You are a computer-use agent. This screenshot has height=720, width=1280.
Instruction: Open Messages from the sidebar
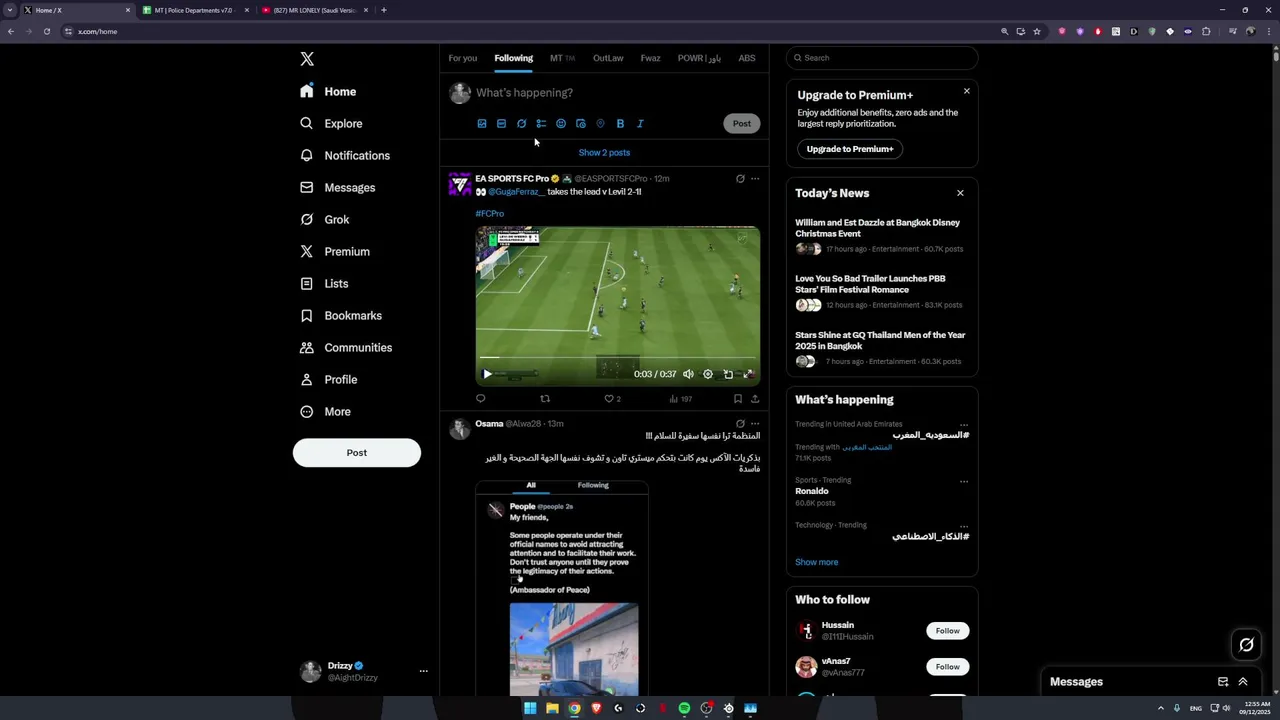[x=337, y=187]
